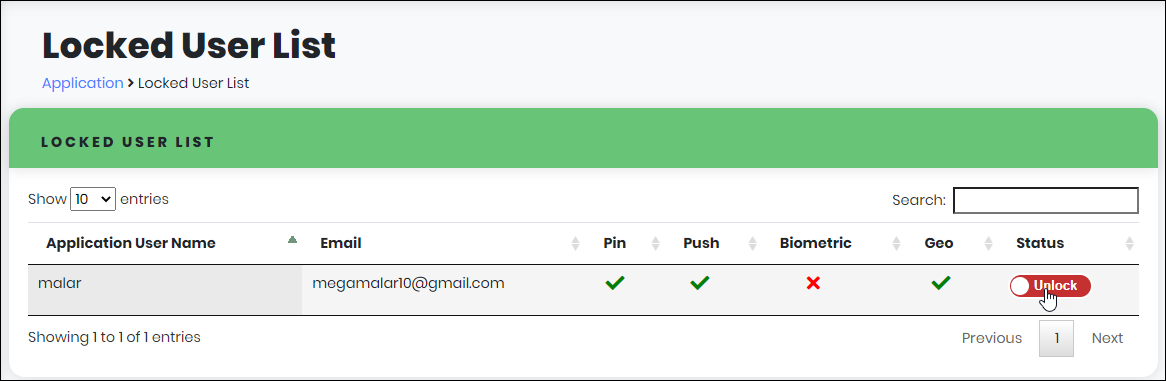Open the Show entries dropdown
This screenshot has height=381, width=1166.
93,199
